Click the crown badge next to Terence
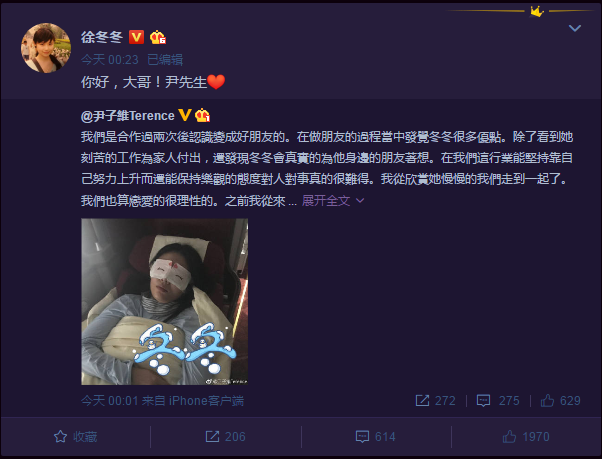Viewport: 602px width, 459px height. (x=202, y=115)
